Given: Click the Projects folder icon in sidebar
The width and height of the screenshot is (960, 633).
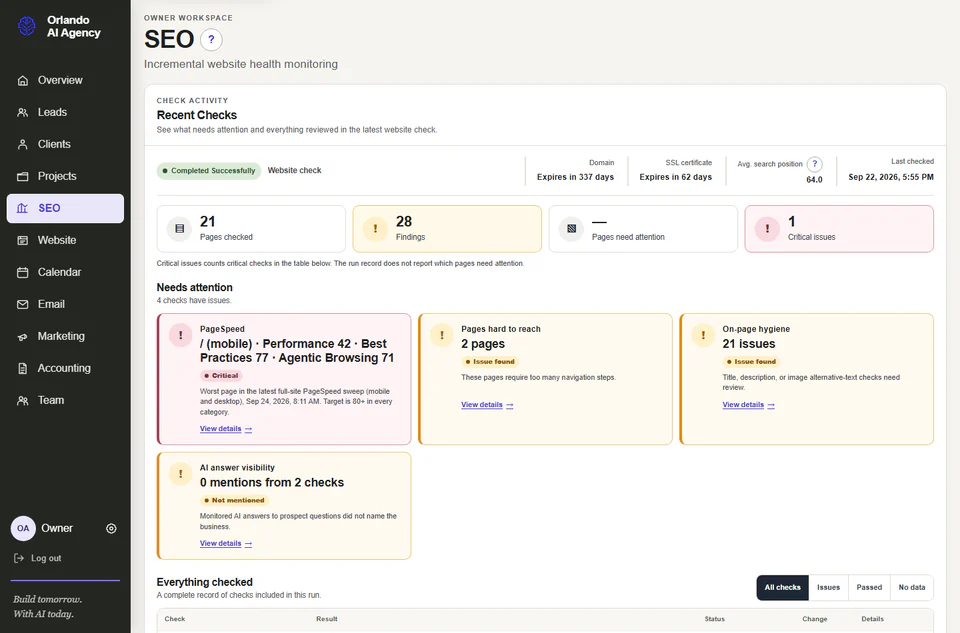Looking at the screenshot, I should (23, 176).
